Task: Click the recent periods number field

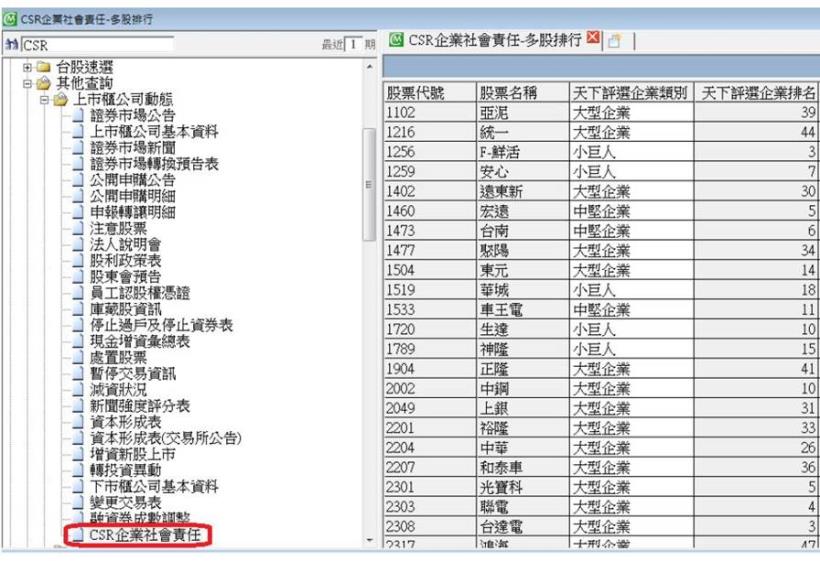Action: tap(354, 44)
